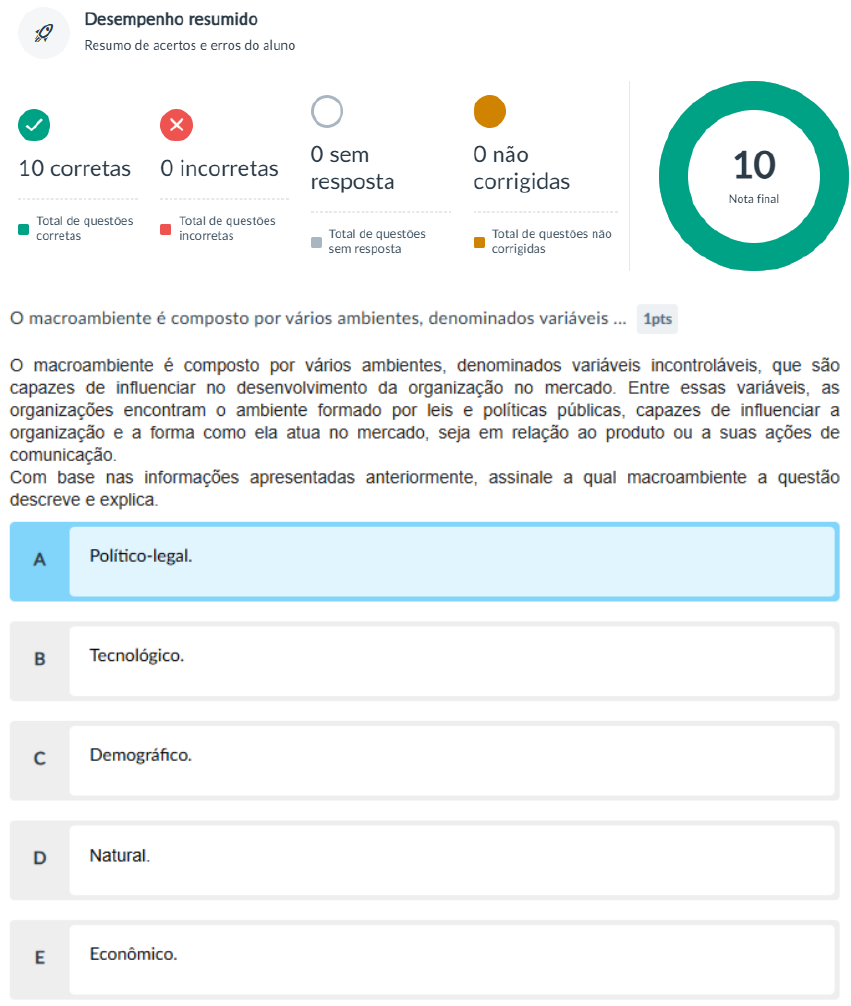This screenshot has width=851, height=1006.
Task: Click the empty gray circle unanswered icon
Action: tap(327, 111)
